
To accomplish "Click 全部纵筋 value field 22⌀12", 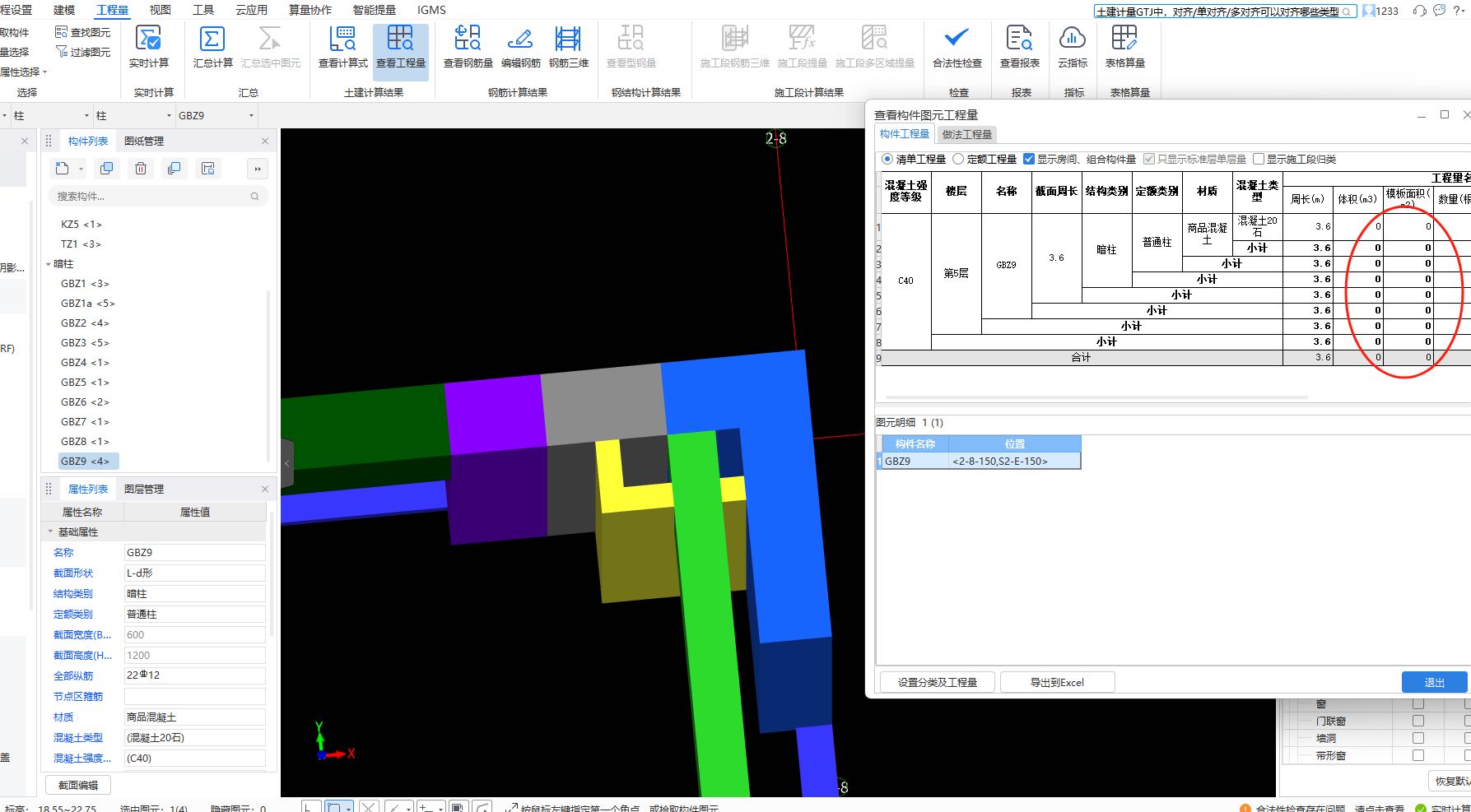I will click(x=194, y=675).
